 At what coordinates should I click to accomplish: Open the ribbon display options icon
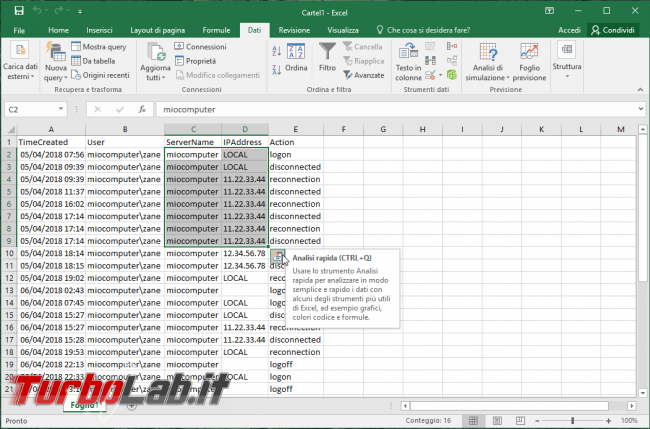549,11
